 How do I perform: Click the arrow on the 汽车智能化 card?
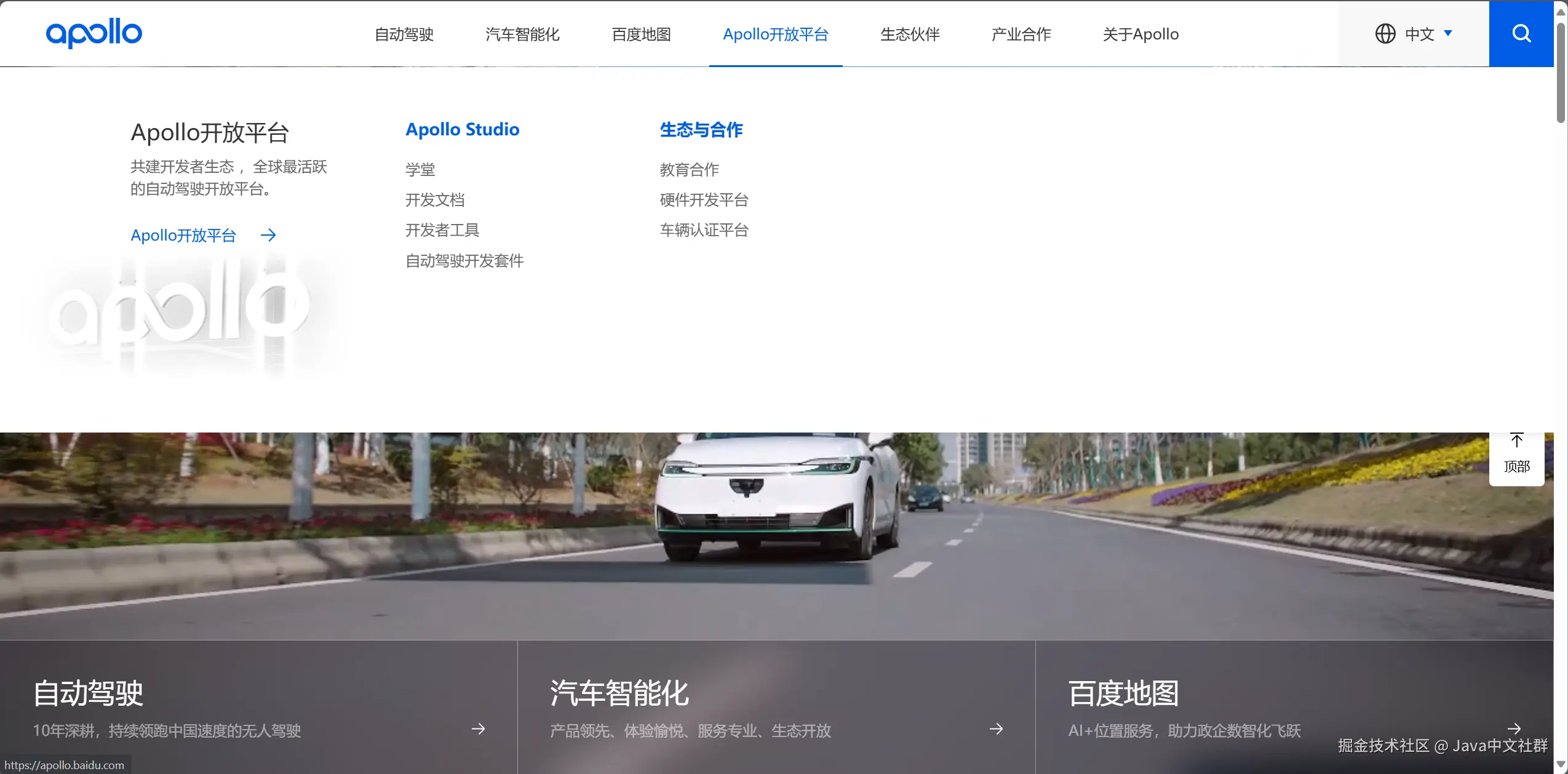tap(996, 729)
